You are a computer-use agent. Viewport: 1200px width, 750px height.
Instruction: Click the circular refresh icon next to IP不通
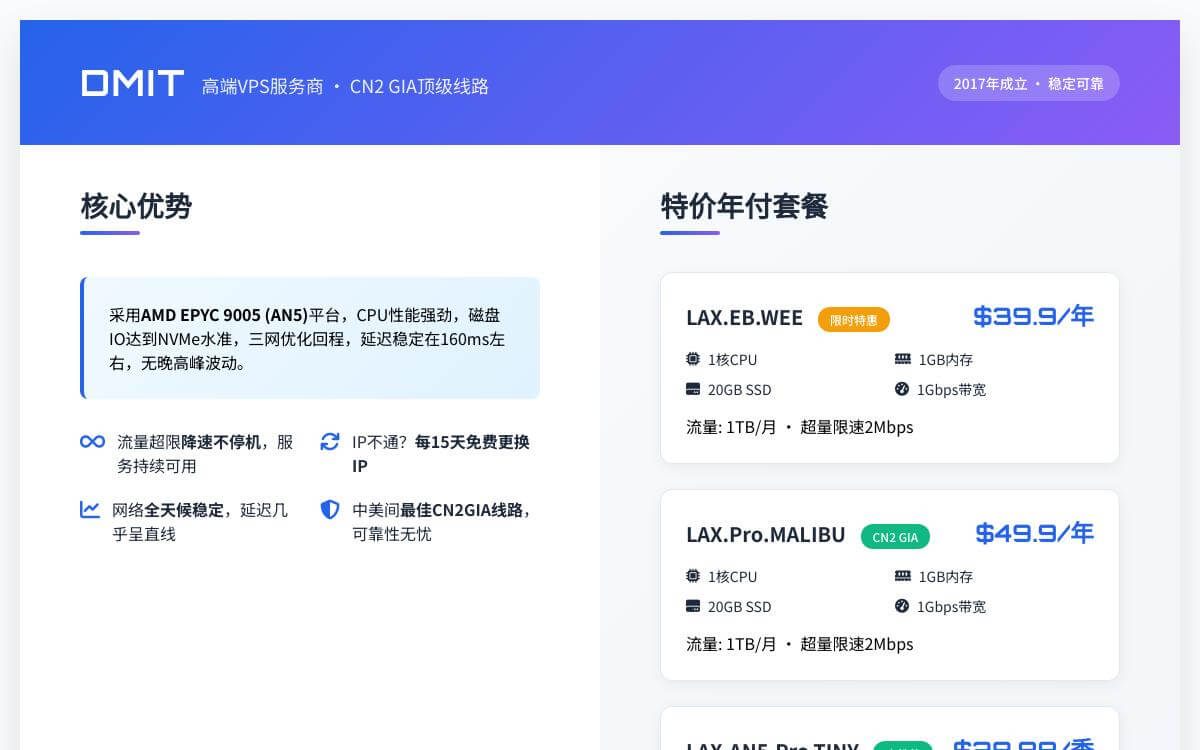pos(330,441)
